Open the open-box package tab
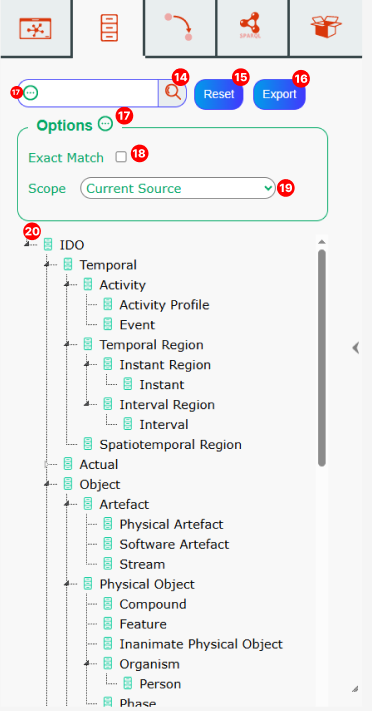 (x=326, y=27)
